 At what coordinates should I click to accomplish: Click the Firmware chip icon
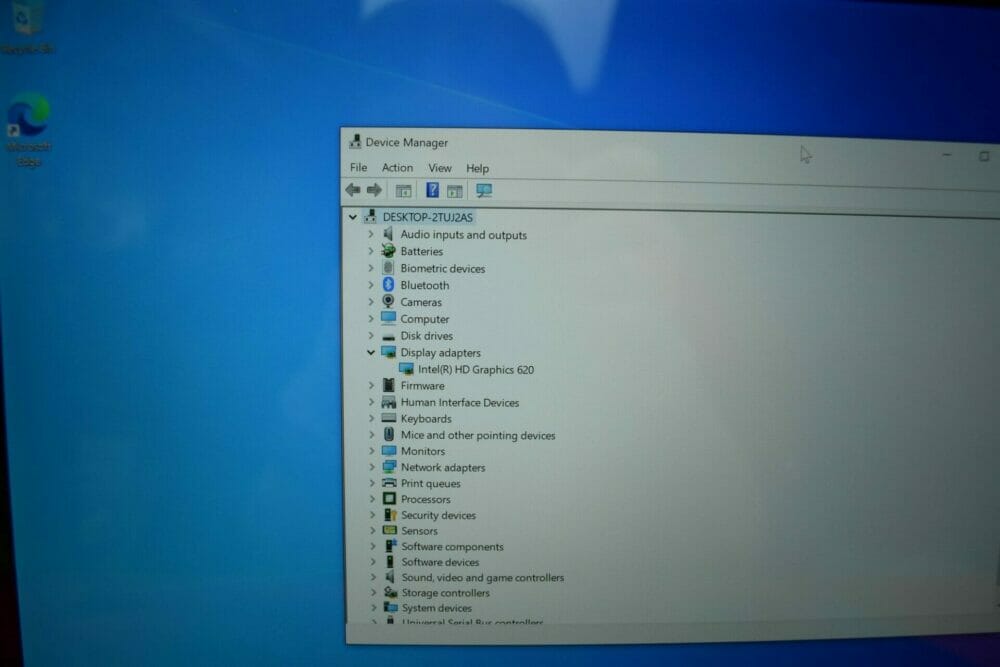click(x=388, y=385)
